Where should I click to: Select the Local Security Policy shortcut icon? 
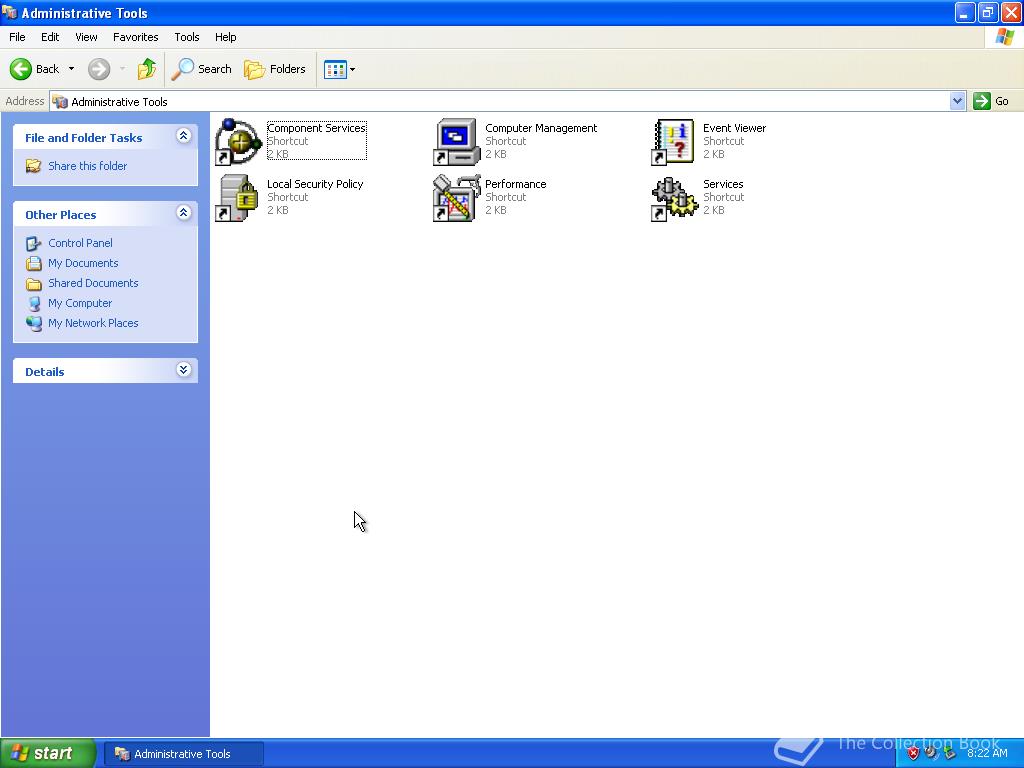click(237, 198)
